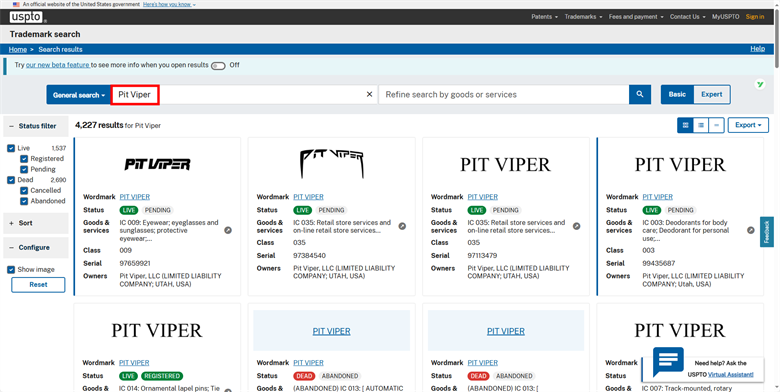Click the green extension icon near Expert

(x=760, y=84)
